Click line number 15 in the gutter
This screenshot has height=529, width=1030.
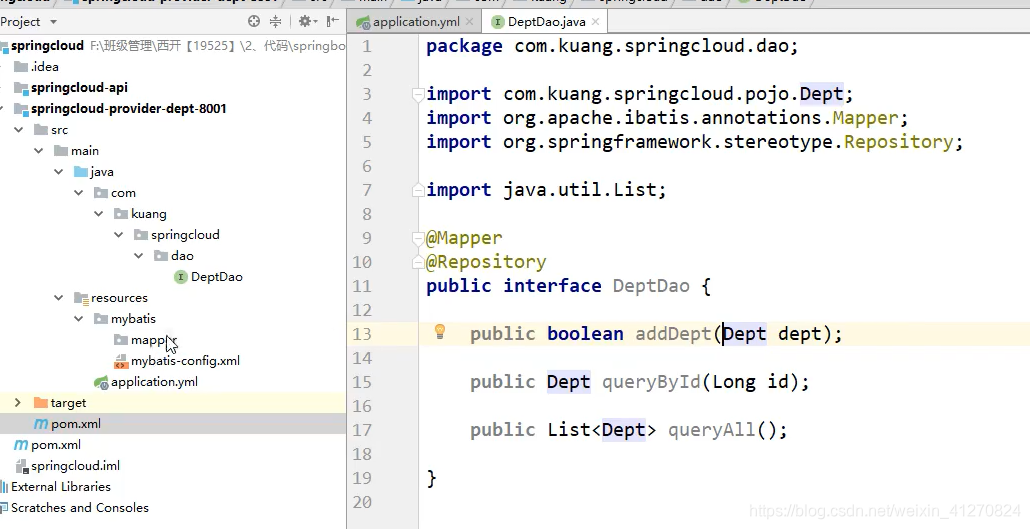(361, 382)
